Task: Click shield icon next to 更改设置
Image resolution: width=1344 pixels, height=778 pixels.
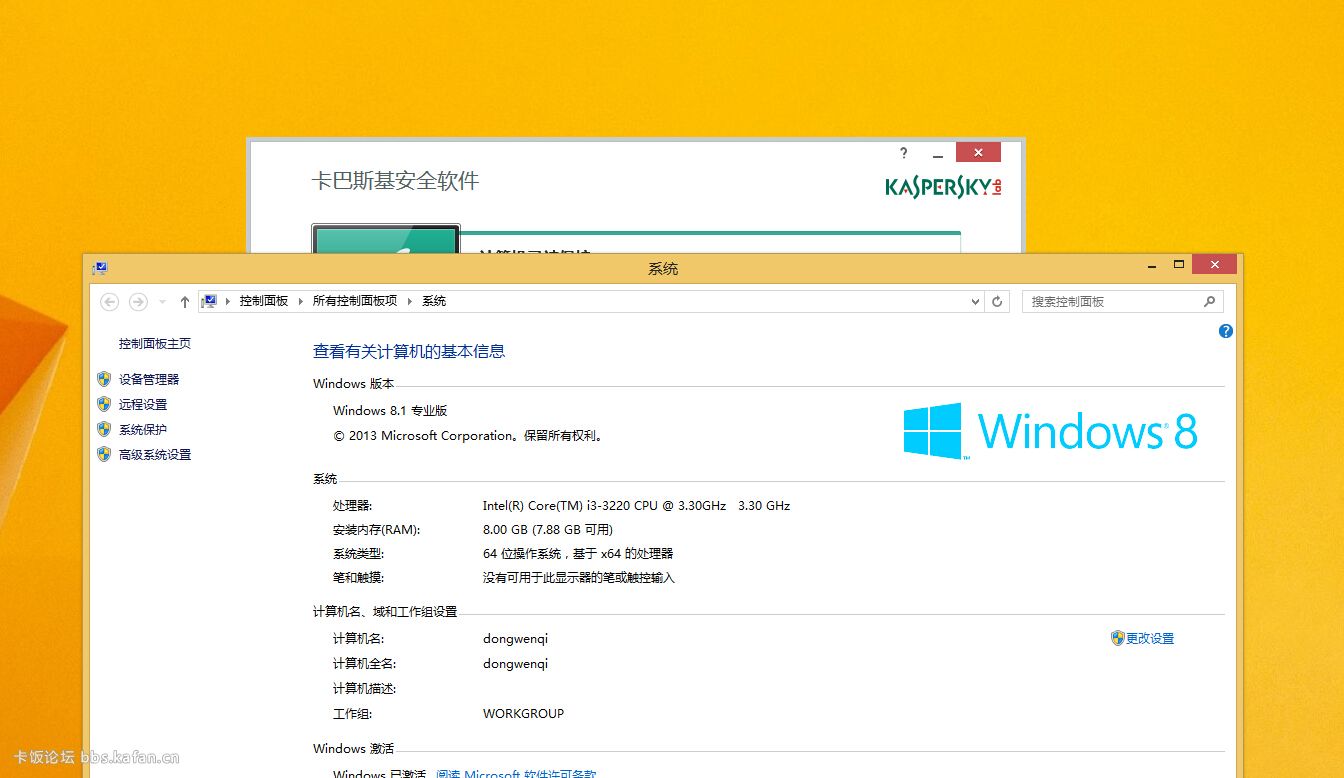Action: pos(1118,638)
